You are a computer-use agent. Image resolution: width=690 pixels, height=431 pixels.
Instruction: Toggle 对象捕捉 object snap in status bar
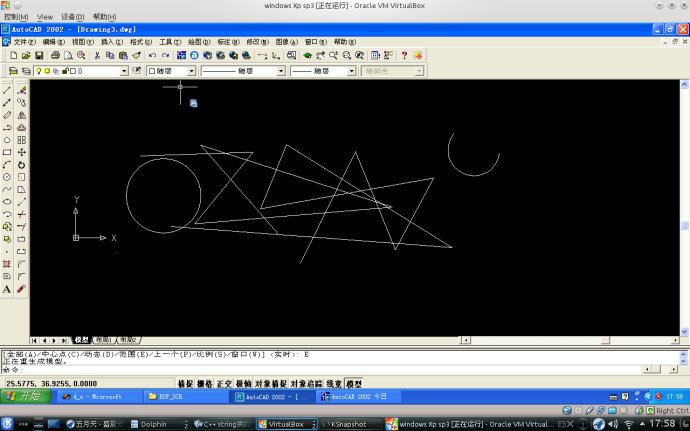[x=271, y=384]
